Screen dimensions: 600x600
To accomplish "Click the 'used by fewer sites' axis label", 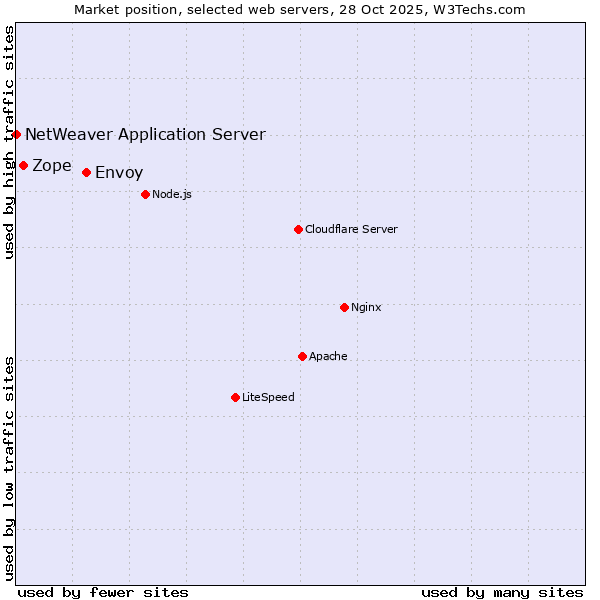I will click(103, 592).
